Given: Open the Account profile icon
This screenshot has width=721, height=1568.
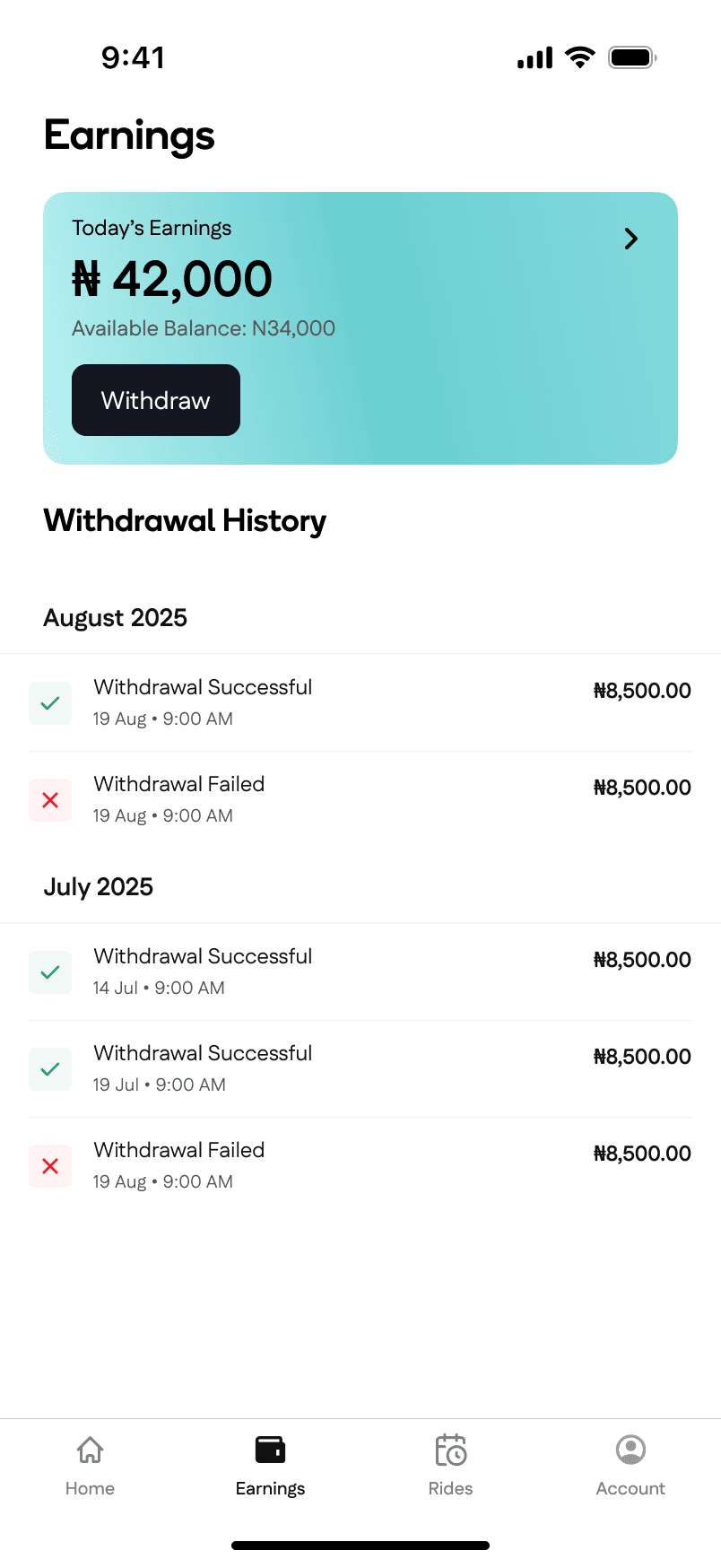Looking at the screenshot, I should (630, 1450).
